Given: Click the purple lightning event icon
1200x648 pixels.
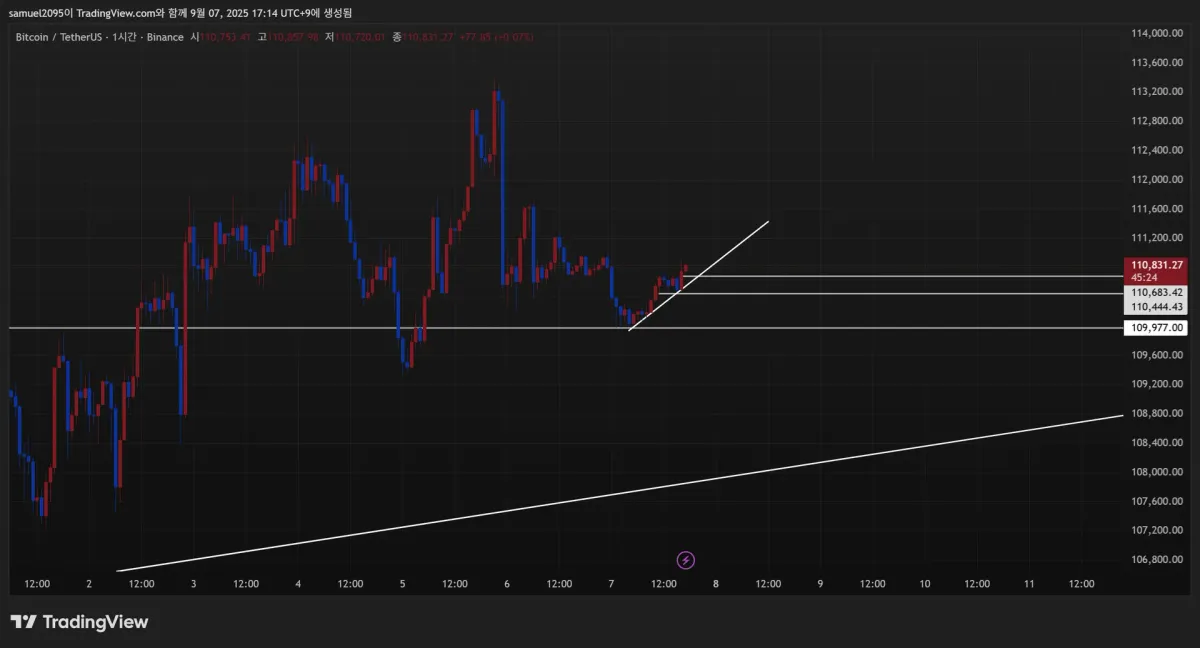Looking at the screenshot, I should 686,560.
